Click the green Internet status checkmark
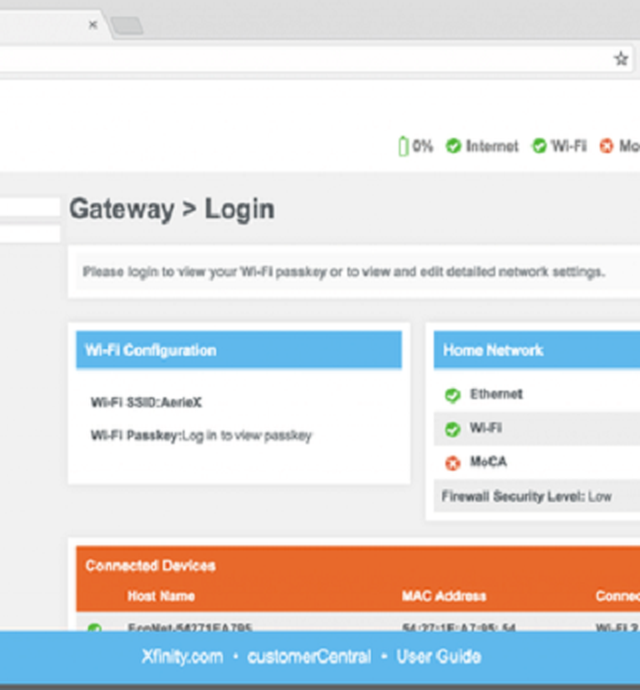640x690 pixels. (x=453, y=146)
